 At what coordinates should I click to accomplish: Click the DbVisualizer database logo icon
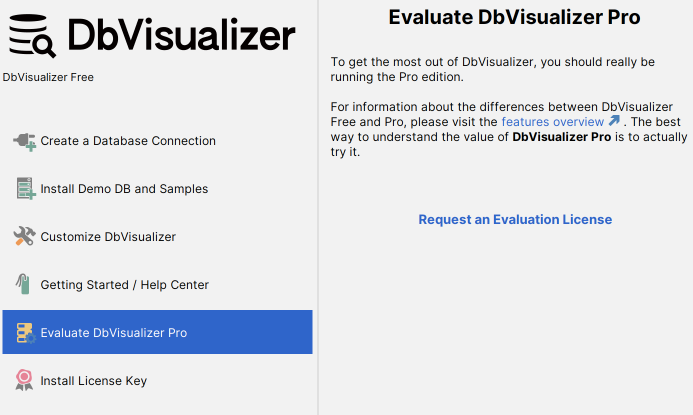click(x=33, y=37)
